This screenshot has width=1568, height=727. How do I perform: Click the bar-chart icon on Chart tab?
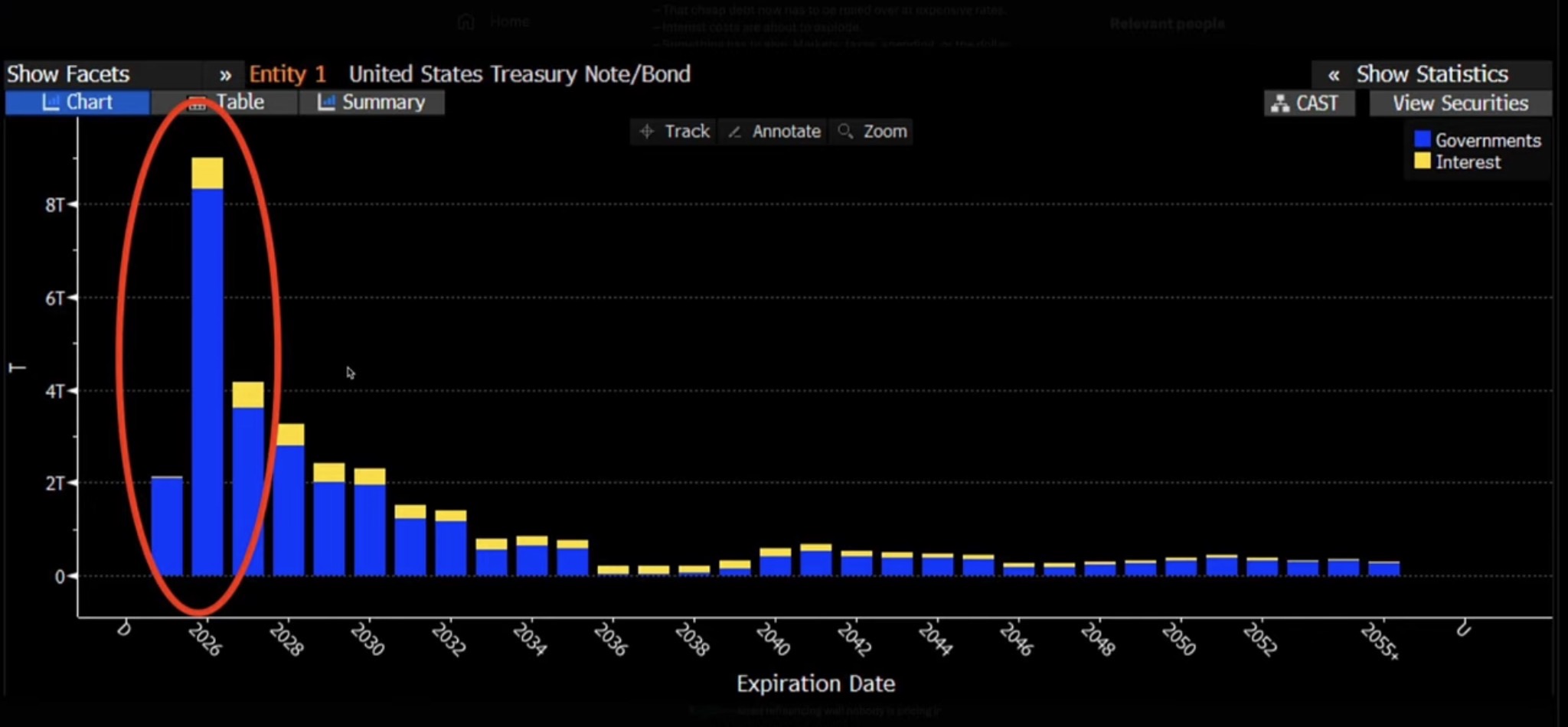click(x=51, y=103)
